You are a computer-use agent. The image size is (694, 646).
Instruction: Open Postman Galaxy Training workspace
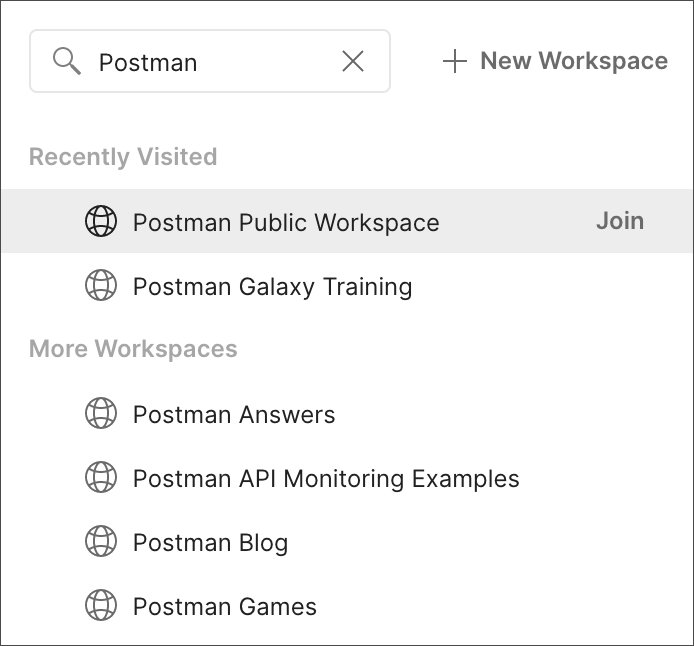click(x=273, y=286)
